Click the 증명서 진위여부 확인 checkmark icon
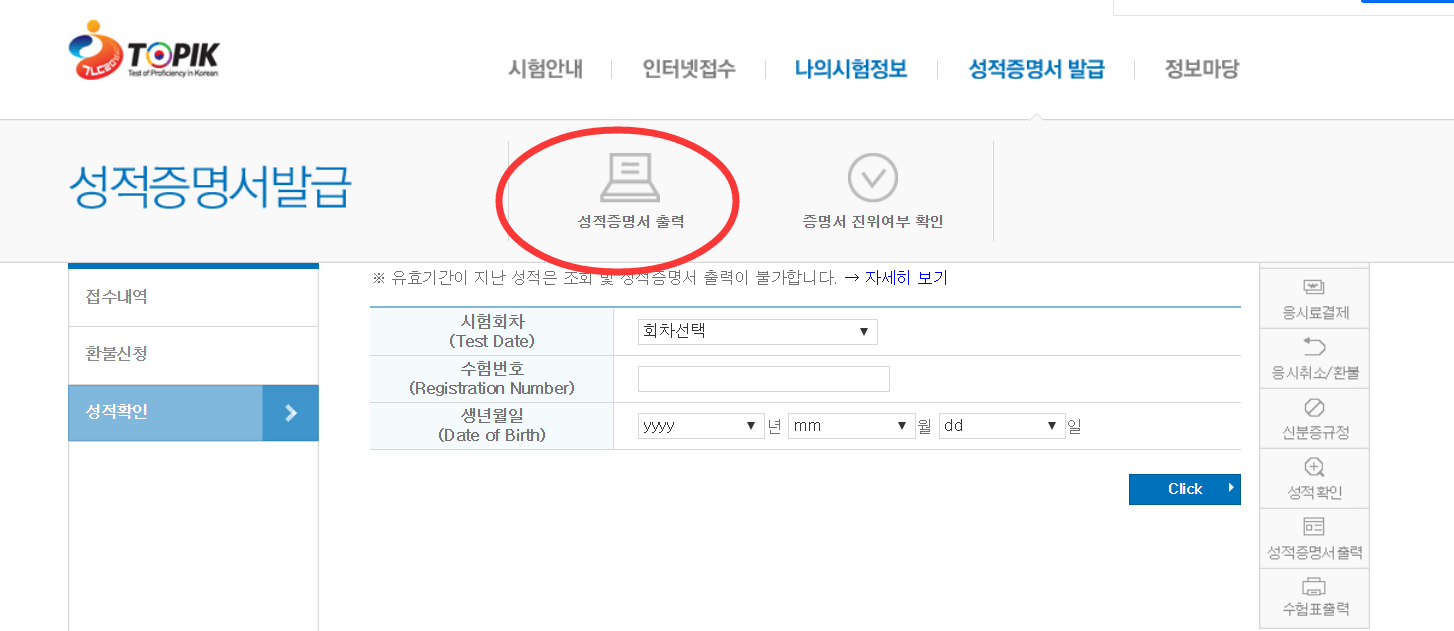 [872, 178]
